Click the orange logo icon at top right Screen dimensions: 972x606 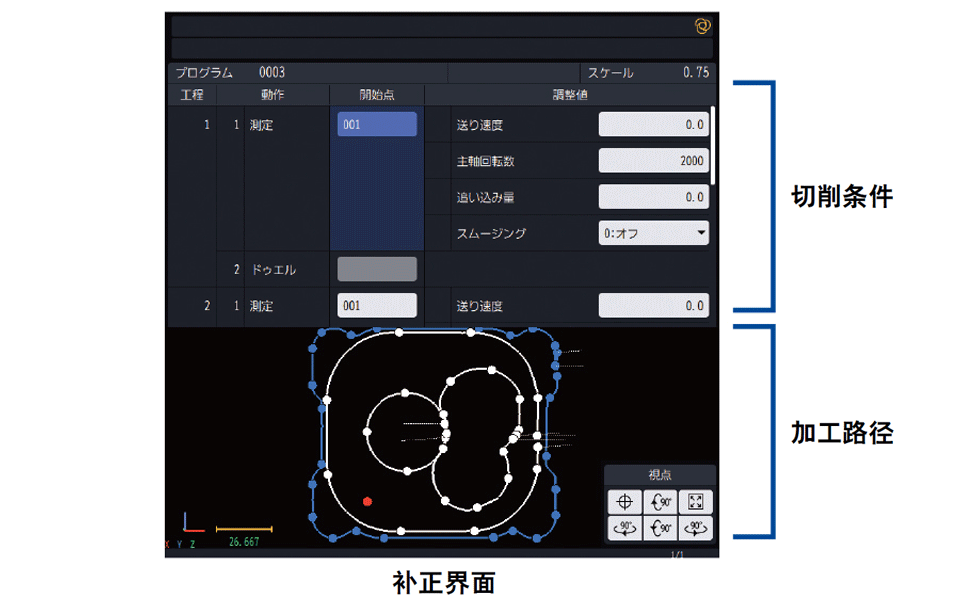702,26
